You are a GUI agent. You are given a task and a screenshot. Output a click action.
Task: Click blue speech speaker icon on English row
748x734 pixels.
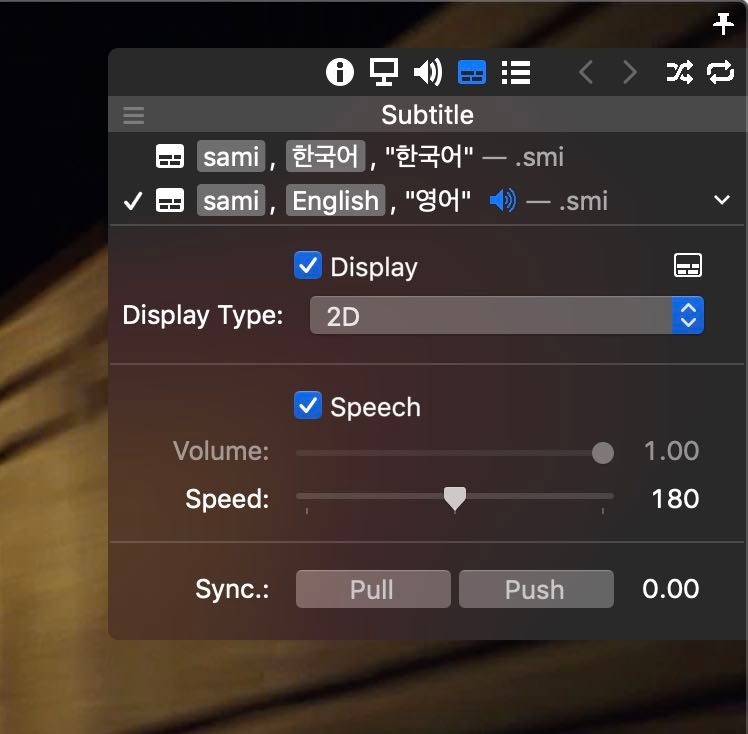pos(503,200)
